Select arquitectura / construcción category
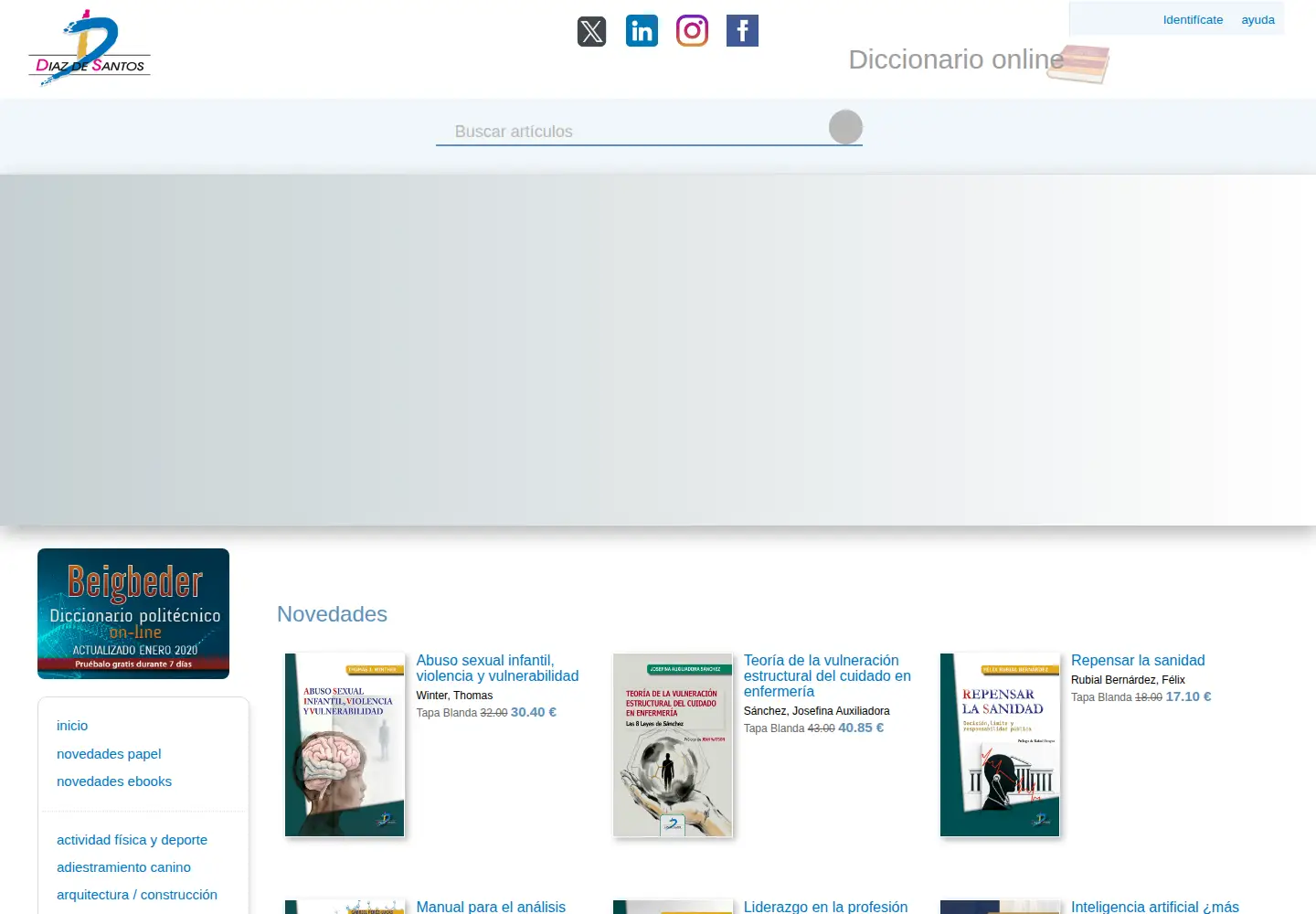Image resolution: width=1316 pixels, height=914 pixels. click(x=137, y=895)
